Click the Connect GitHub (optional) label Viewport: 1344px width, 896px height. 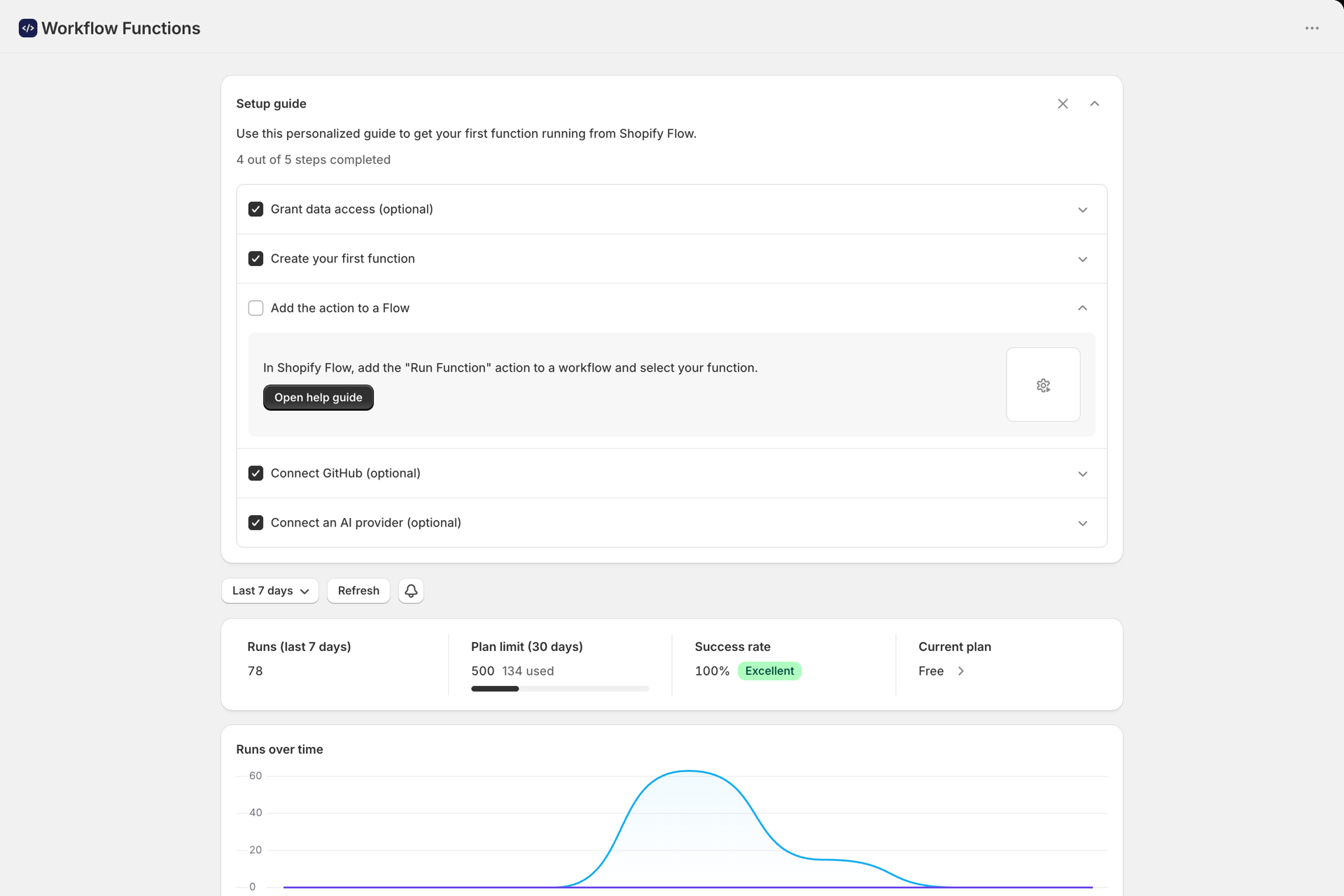[345, 473]
